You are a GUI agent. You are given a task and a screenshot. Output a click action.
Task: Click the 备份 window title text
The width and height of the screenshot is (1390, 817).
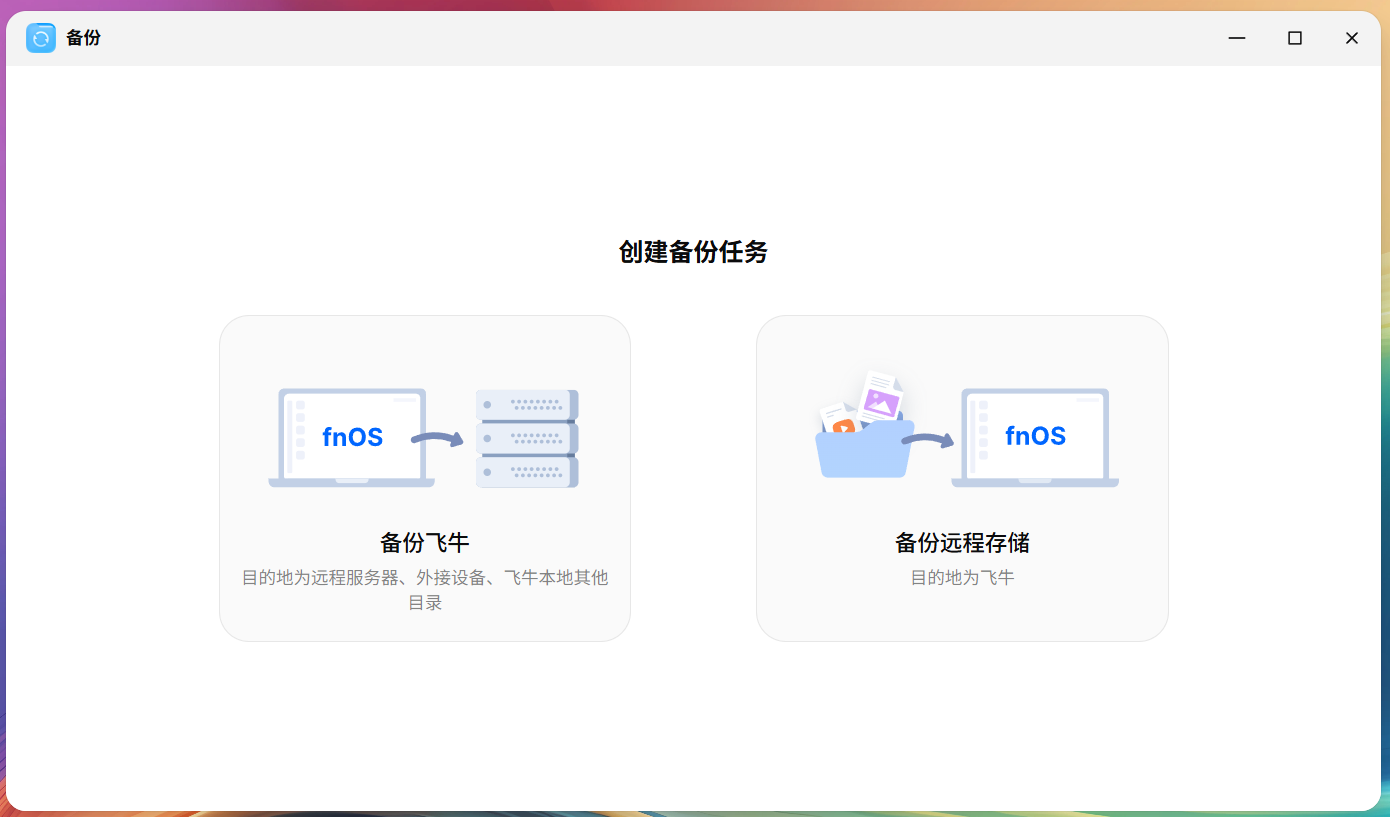pyautogui.click(x=84, y=38)
